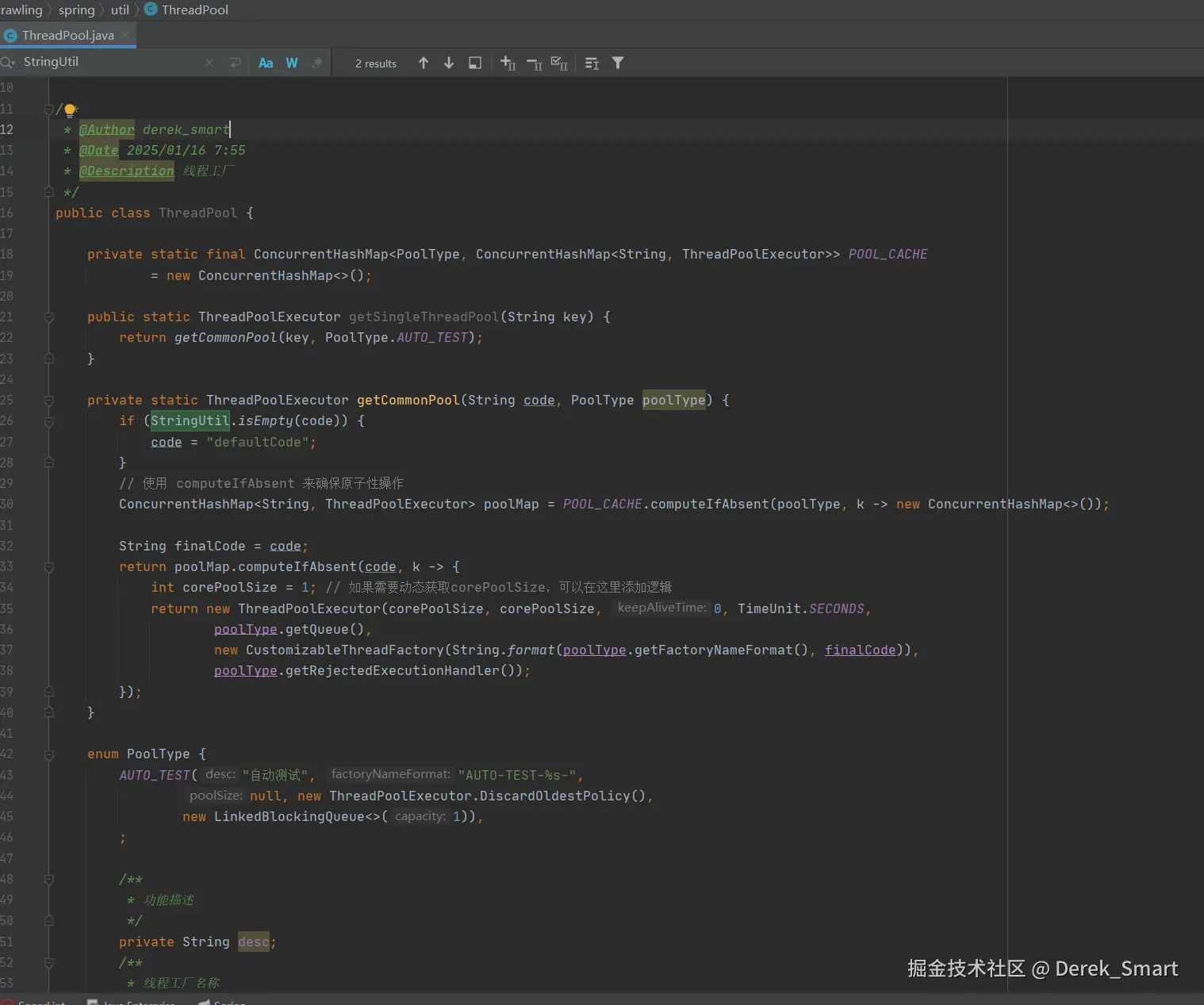
Task: Collapse getSingleThreadPool method at line 21
Action: (49, 317)
